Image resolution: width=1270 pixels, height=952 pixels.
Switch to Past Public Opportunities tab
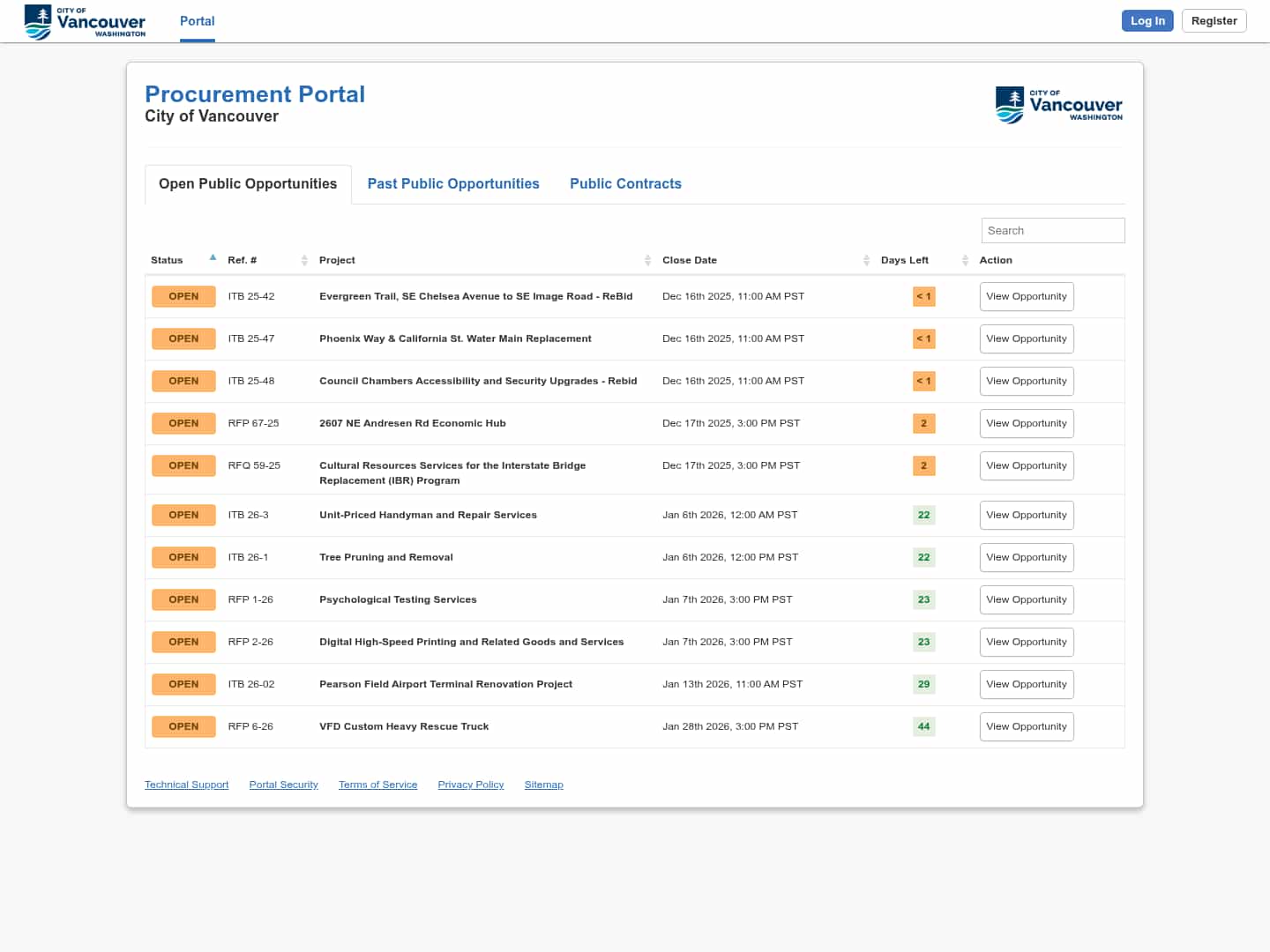(x=453, y=183)
